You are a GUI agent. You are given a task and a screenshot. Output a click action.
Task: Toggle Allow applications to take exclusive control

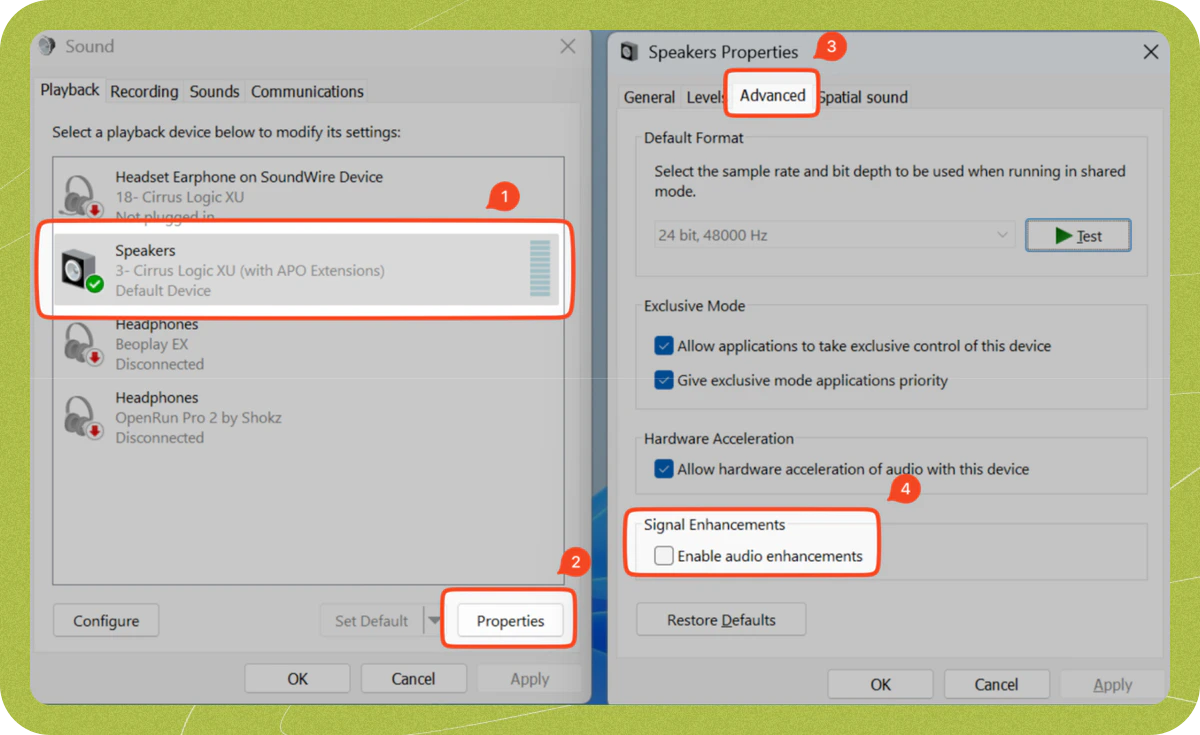click(x=664, y=346)
